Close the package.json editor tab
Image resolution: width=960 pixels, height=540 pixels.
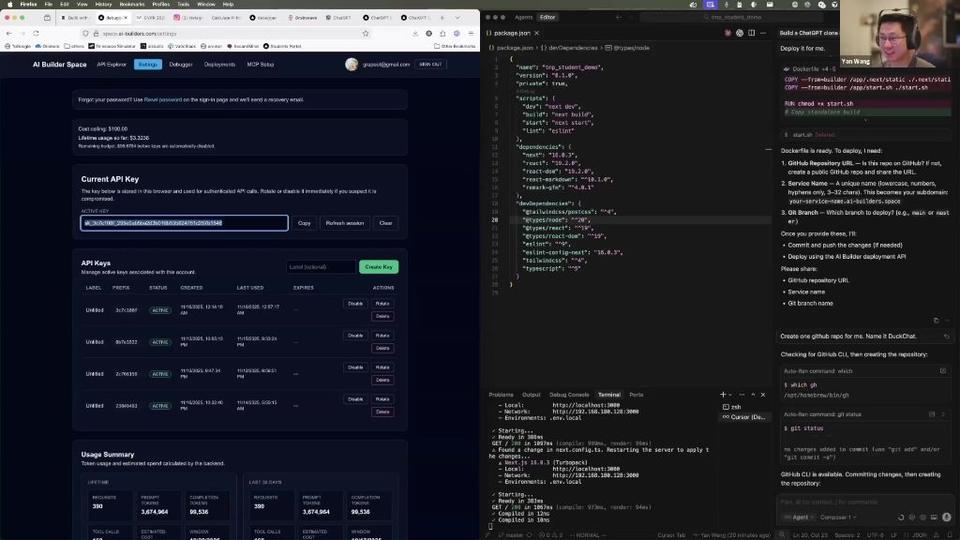pyautogui.click(x=537, y=33)
